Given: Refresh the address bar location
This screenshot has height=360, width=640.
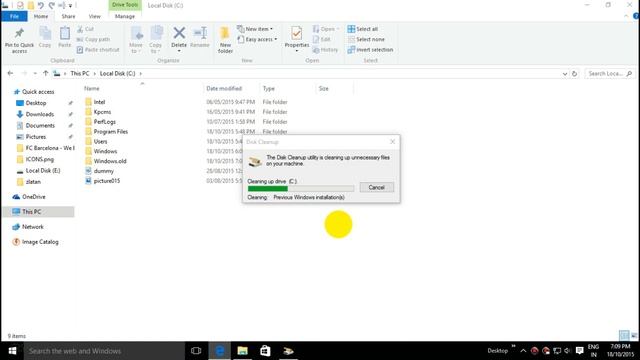Looking at the screenshot, I should tap(574, 73).
